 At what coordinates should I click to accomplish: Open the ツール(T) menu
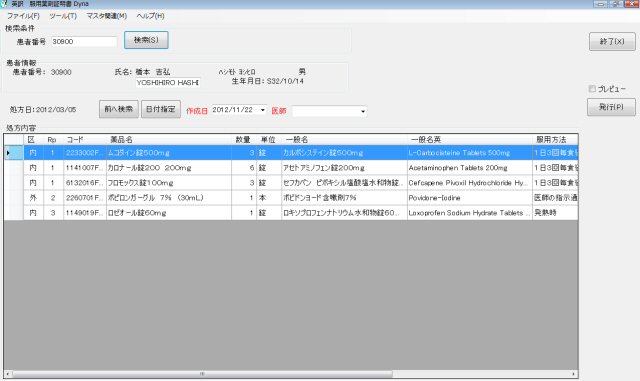pyautogui.click(x=63, y=16)
